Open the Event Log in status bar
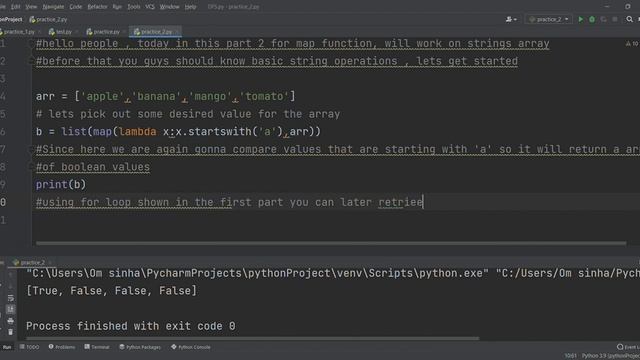 click(x=628, y=347)
